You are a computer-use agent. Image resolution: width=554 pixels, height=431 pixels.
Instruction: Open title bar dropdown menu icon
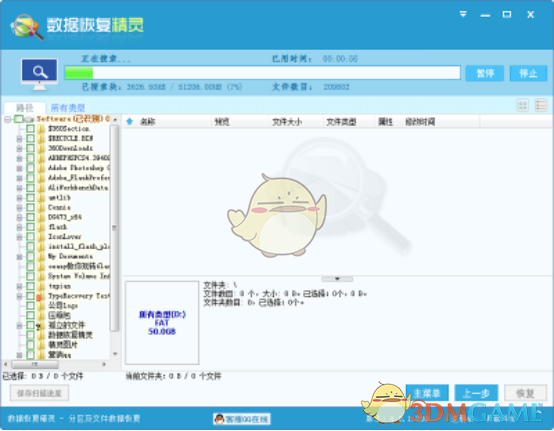463,14
